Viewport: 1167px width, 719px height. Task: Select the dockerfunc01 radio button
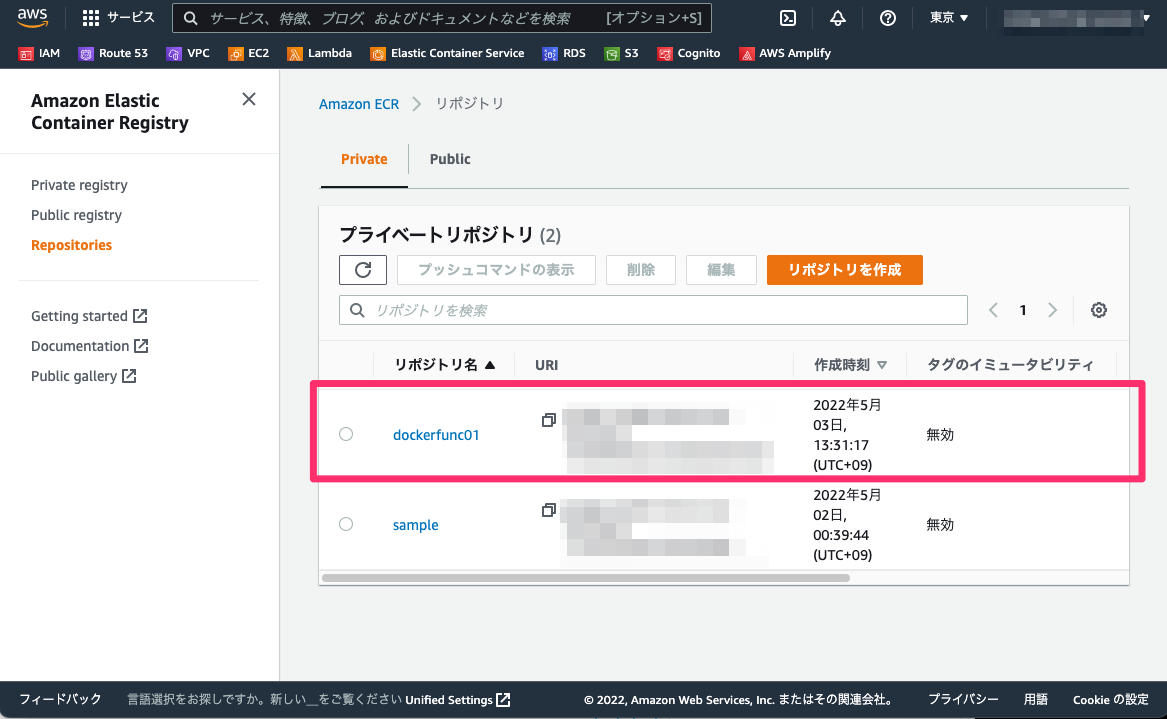(346, 434)
